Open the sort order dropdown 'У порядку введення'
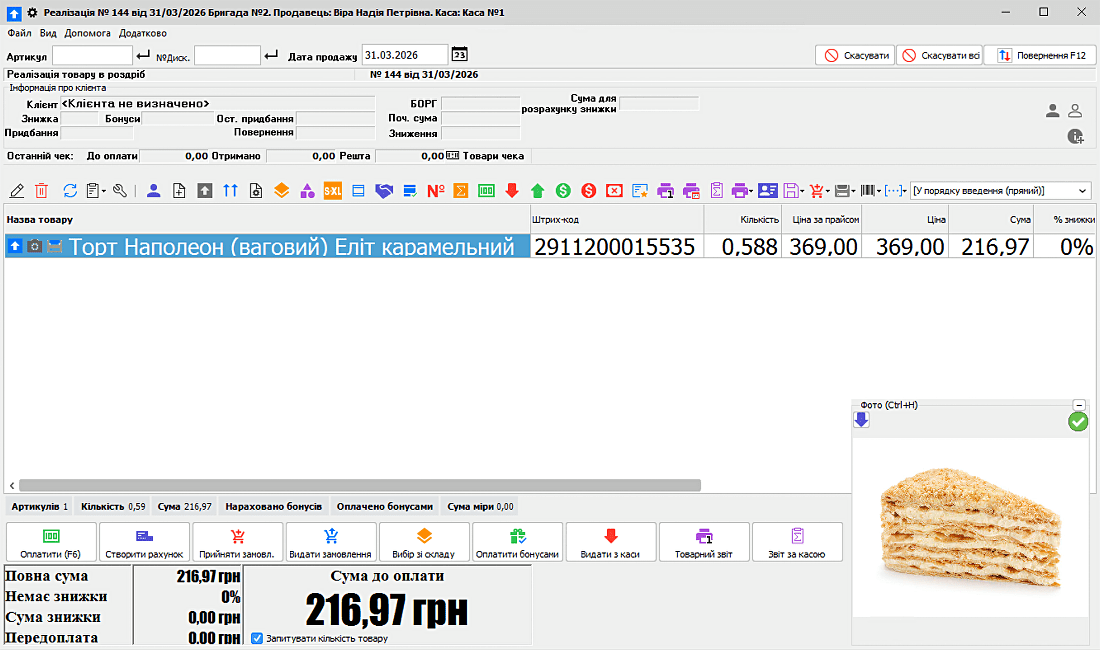 1001,190
